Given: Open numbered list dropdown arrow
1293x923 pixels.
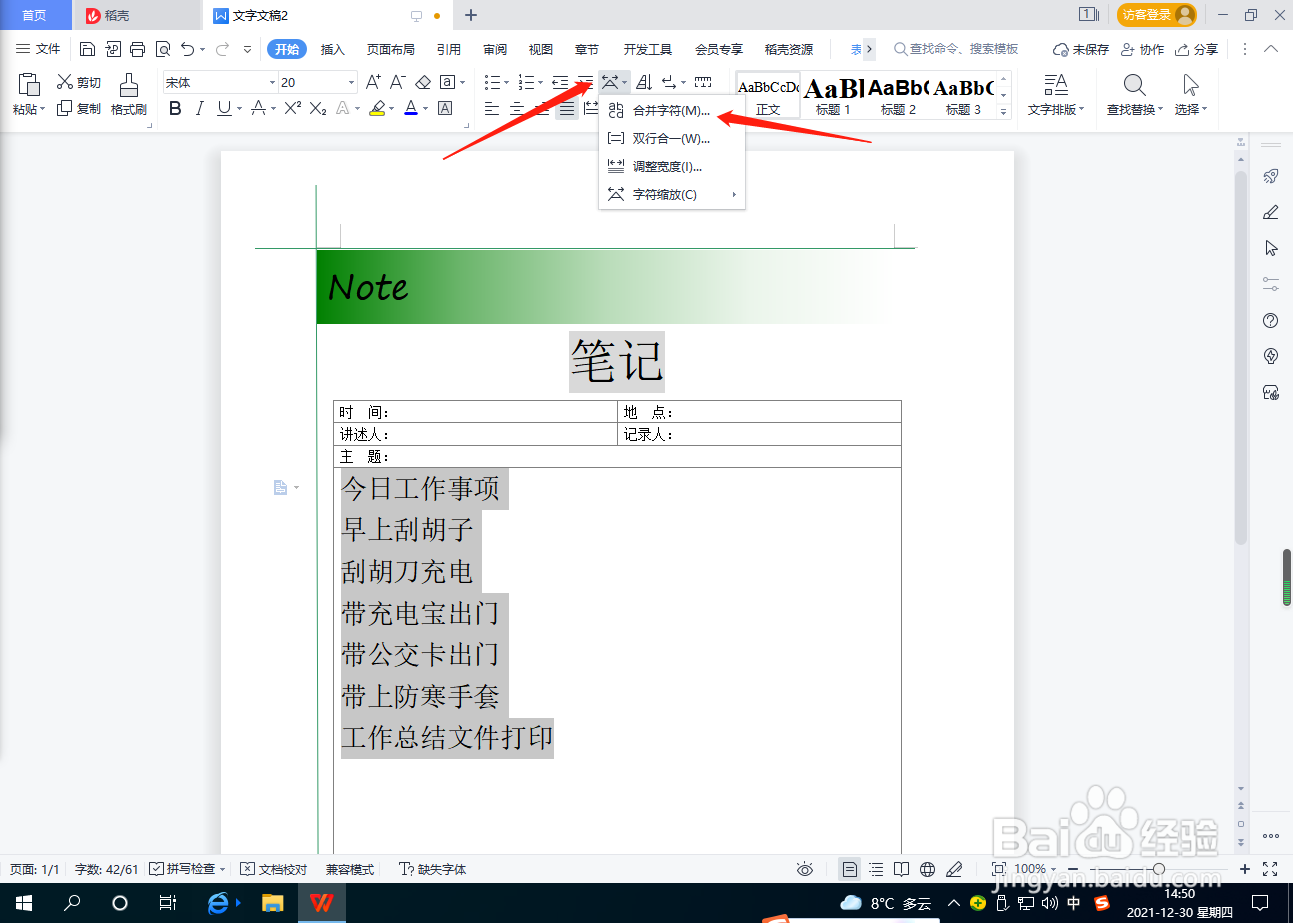Looking at the screenshot, I should (541, 82).
